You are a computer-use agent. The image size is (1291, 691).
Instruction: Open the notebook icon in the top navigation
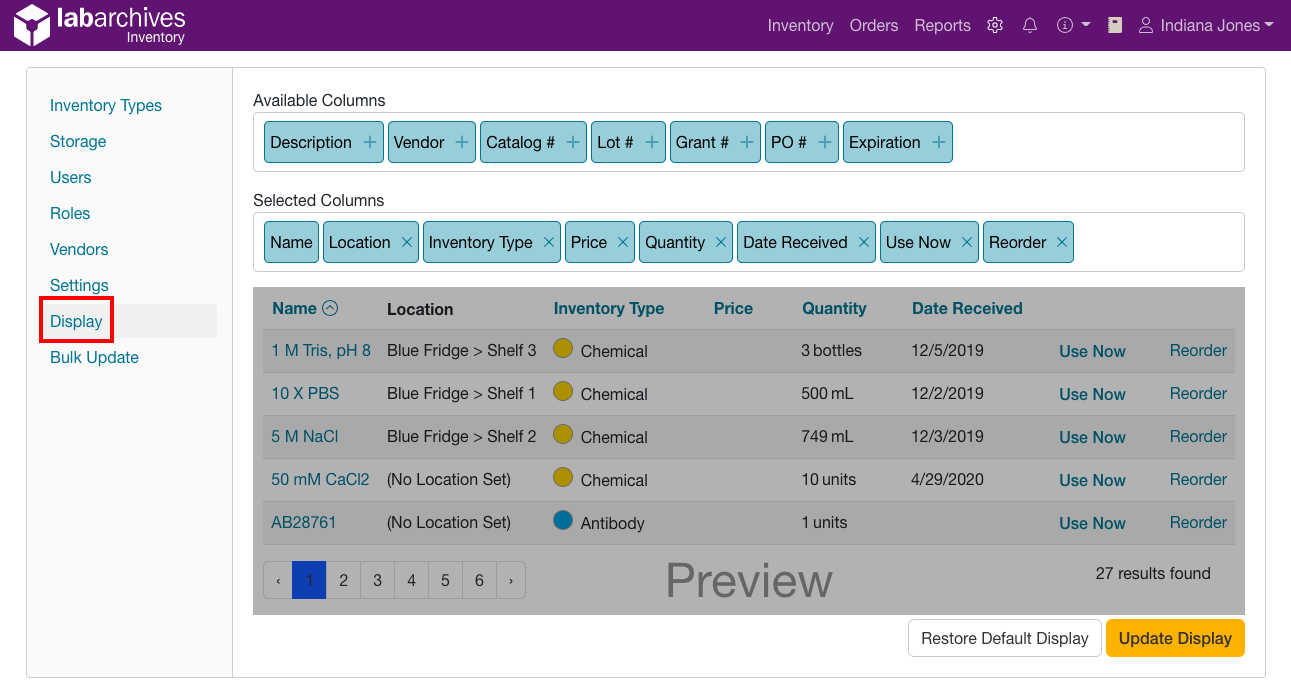pos(1114,25)
